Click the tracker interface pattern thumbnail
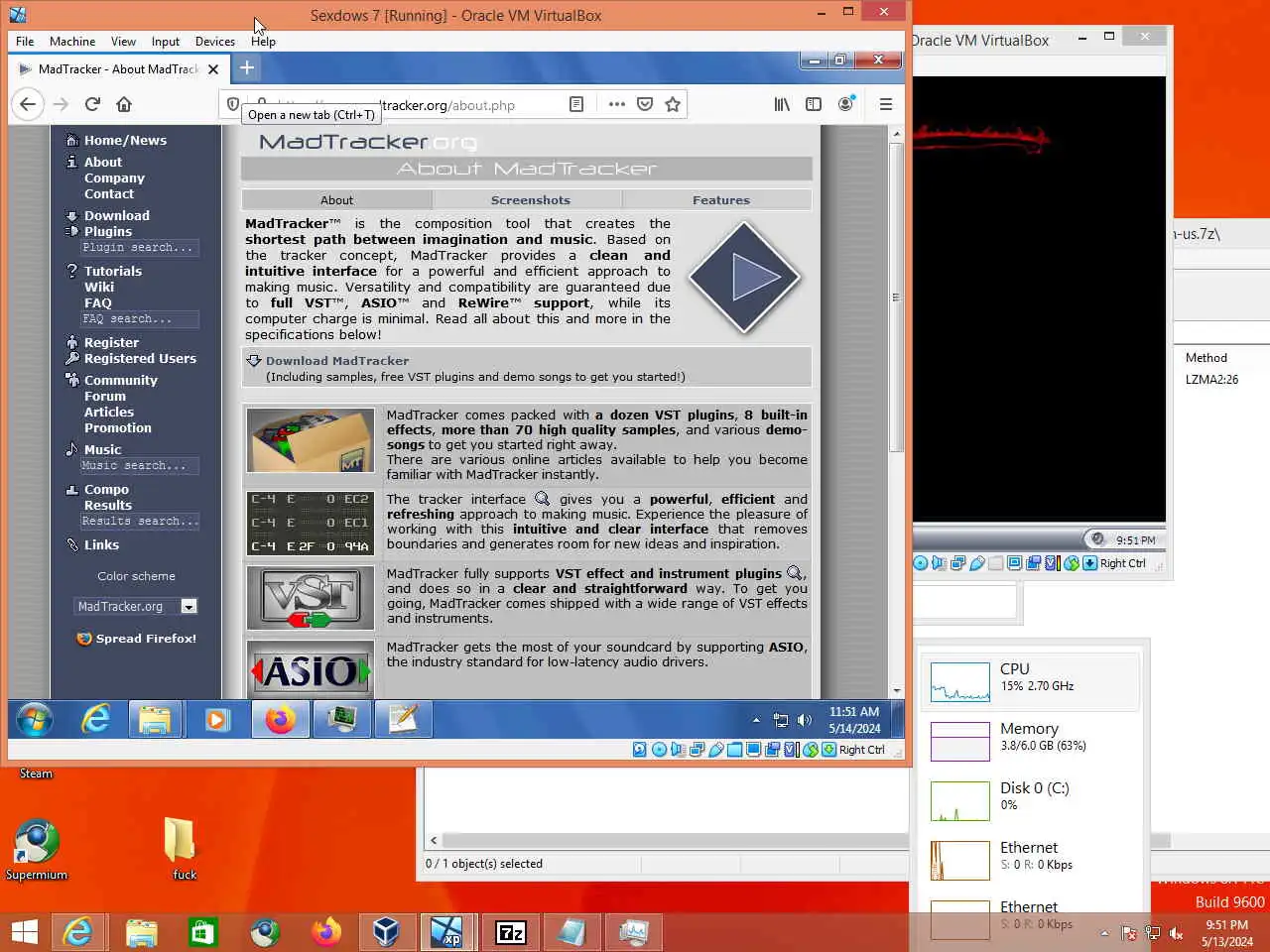Viewport: 1270px width, 952px height. click(311, 523)
